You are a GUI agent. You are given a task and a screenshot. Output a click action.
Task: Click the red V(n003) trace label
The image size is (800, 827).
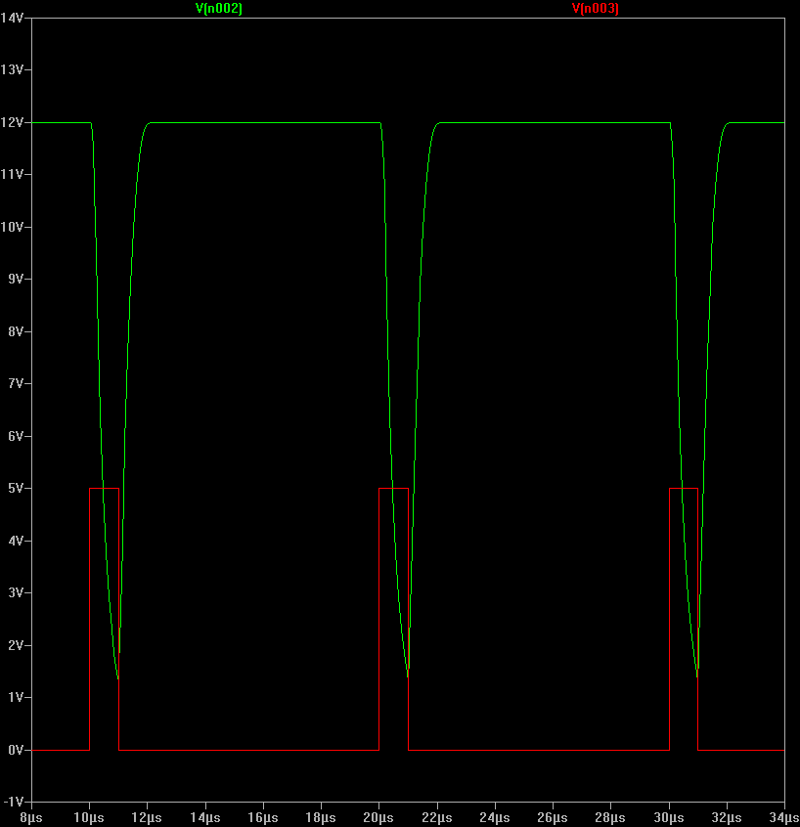point(595,8)
